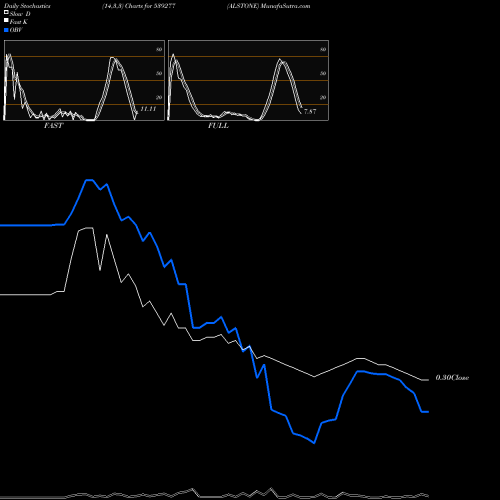500x500 pixels.
Task: Click the 20 level label in FULL chart
Action: 323,97
